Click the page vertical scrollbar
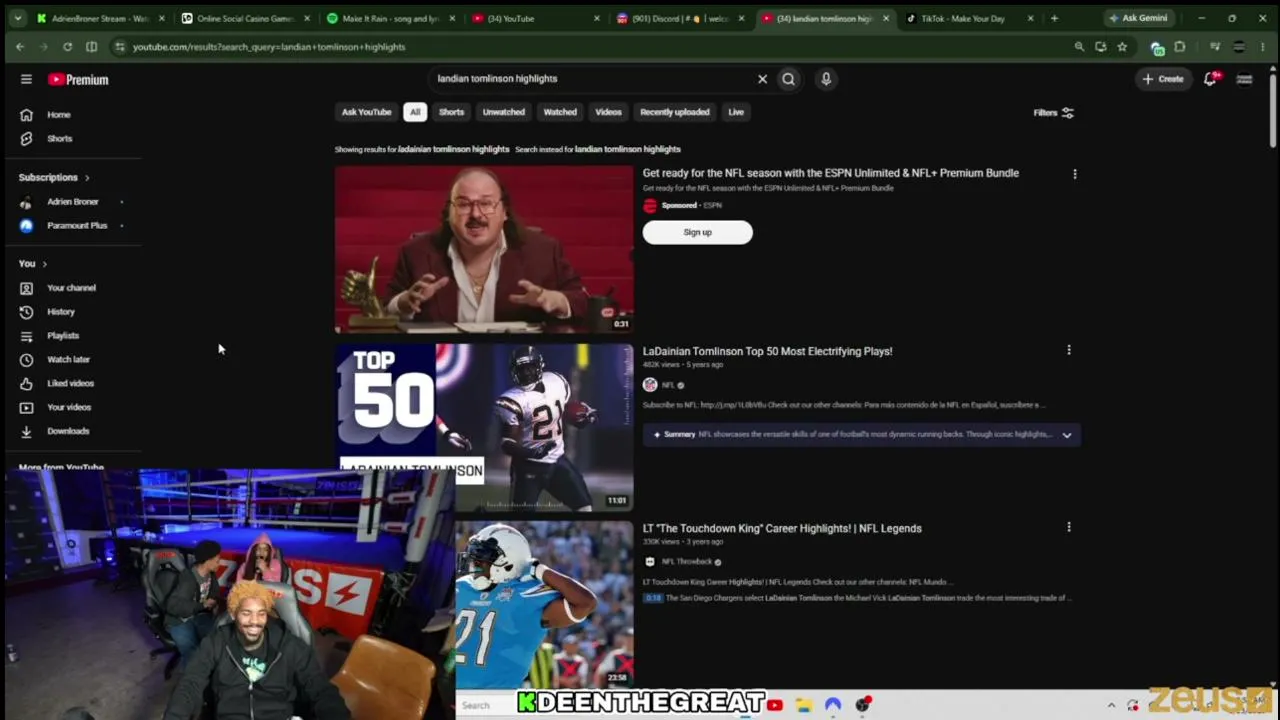The width and height of the screenshot is (1280, 720). tap(1273, 110)
